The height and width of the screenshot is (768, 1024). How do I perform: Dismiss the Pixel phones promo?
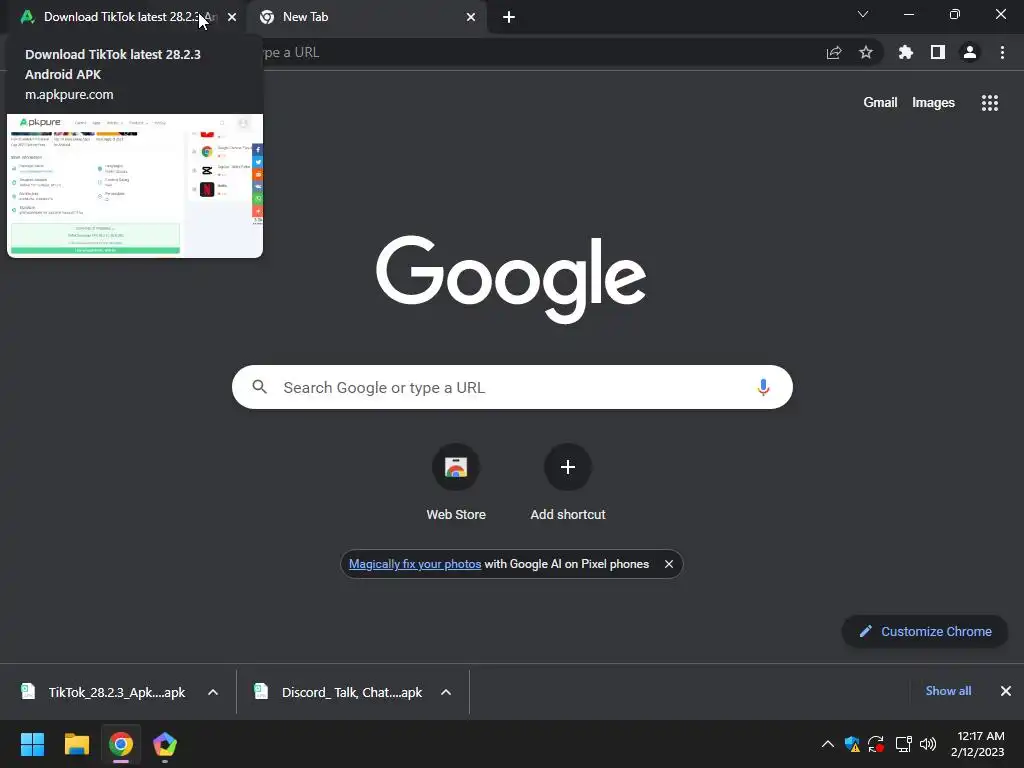coord(669,564)
